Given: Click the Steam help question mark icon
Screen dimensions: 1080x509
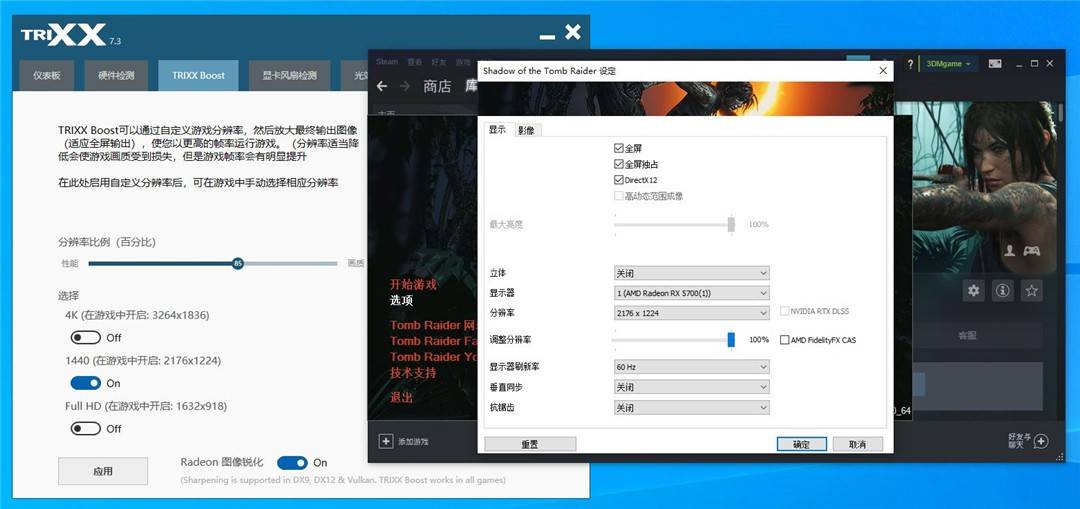Looking at the screenshot, I should [x=910, y=64].
